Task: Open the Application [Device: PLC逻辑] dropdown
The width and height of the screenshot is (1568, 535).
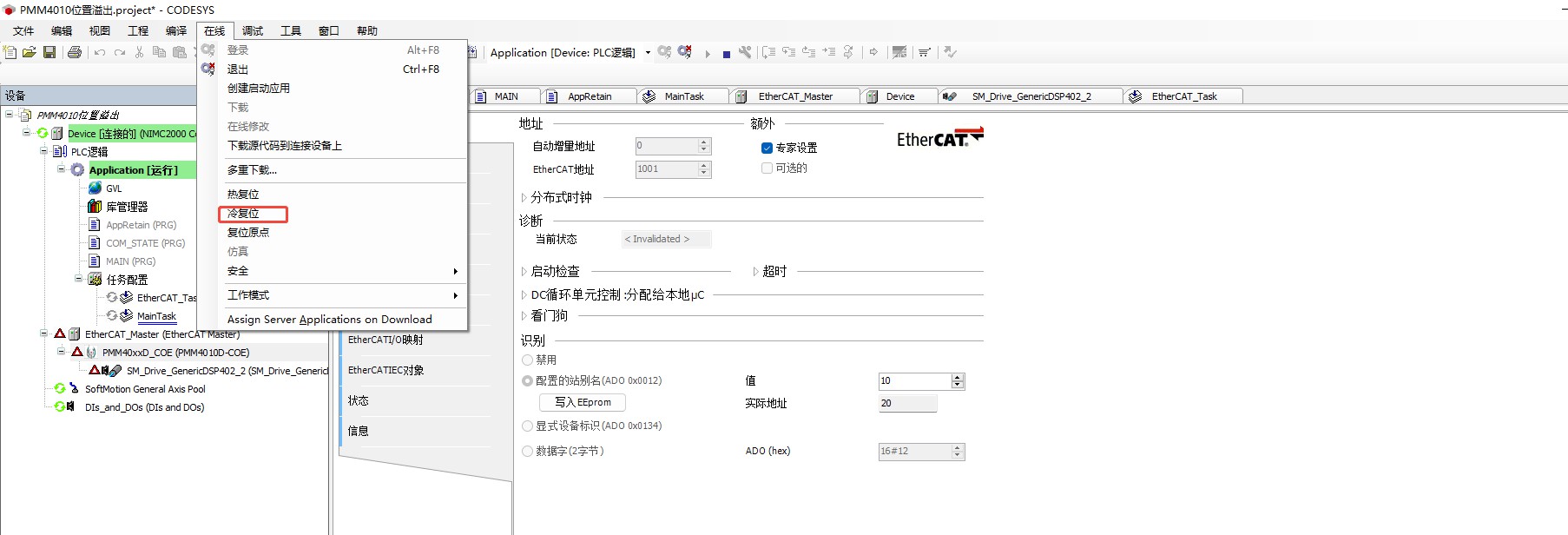Action: click(x=648, y=52)
